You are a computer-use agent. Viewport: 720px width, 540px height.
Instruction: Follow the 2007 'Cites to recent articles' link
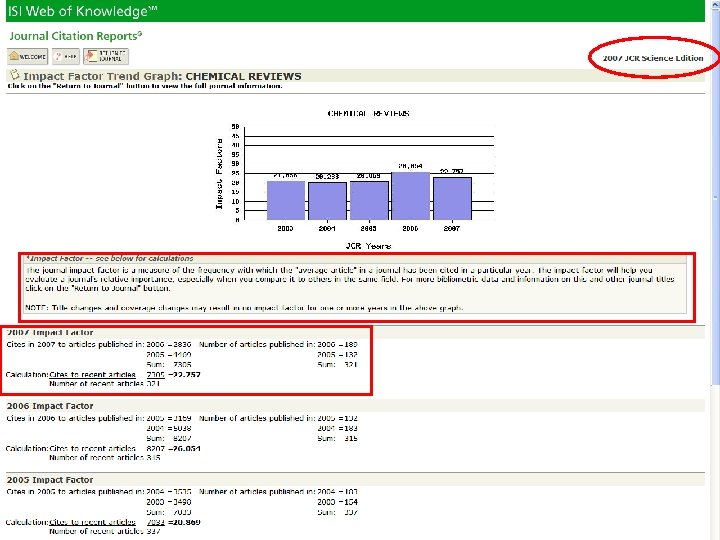(92, 375)
